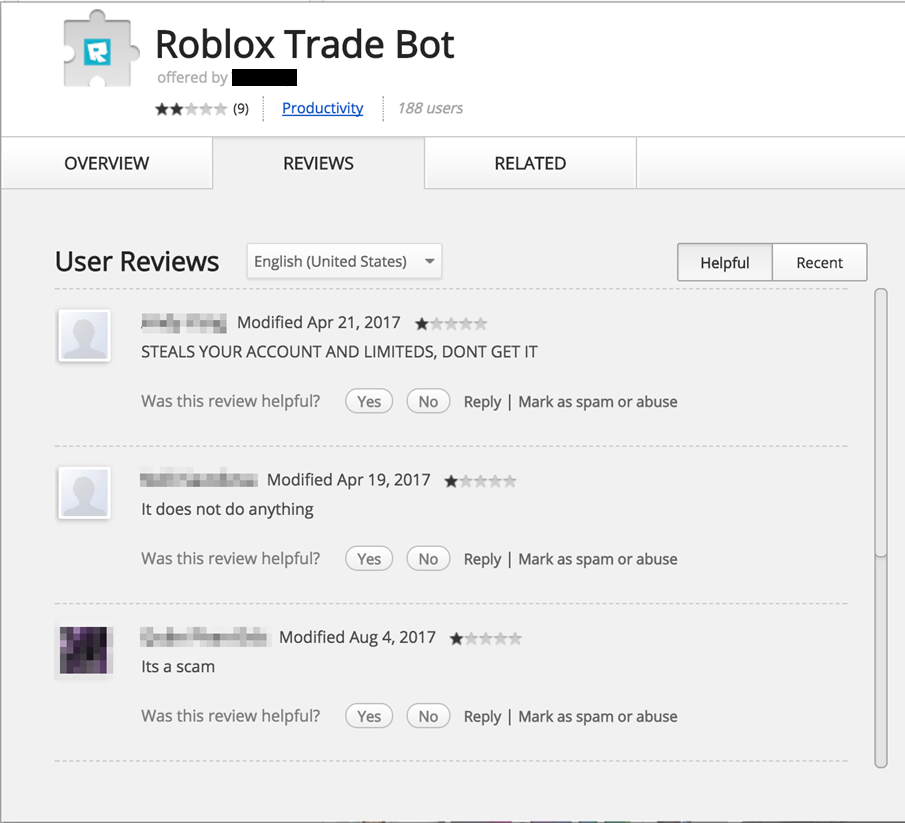Mark the Aug 4, 2017 review as spam or abuse
Image resolution: width=905 pixels, height=823 pixels.
[x=598, y=717]
